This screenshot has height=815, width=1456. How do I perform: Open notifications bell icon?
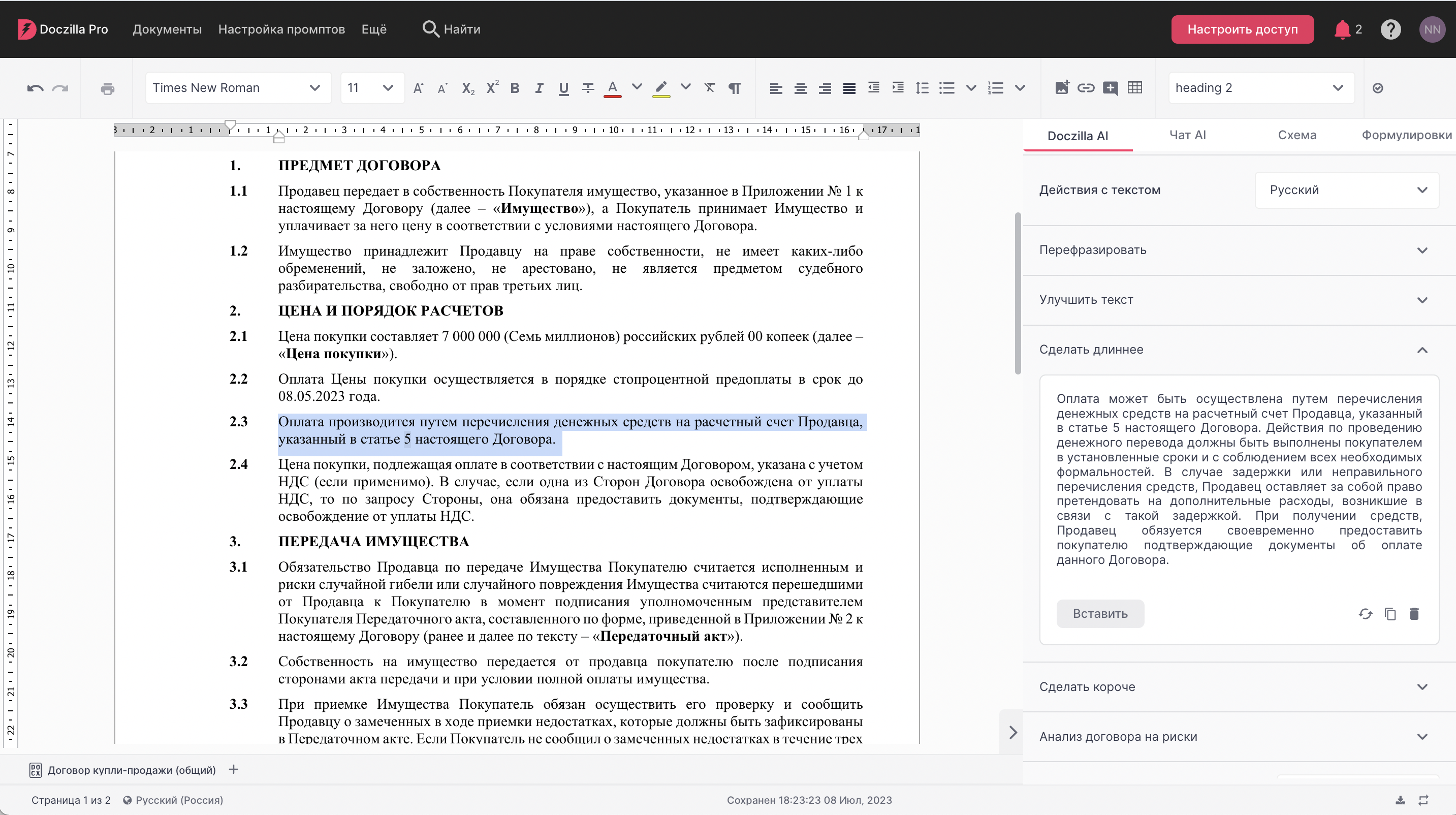pyautogui.click(x=1342, y=29)
